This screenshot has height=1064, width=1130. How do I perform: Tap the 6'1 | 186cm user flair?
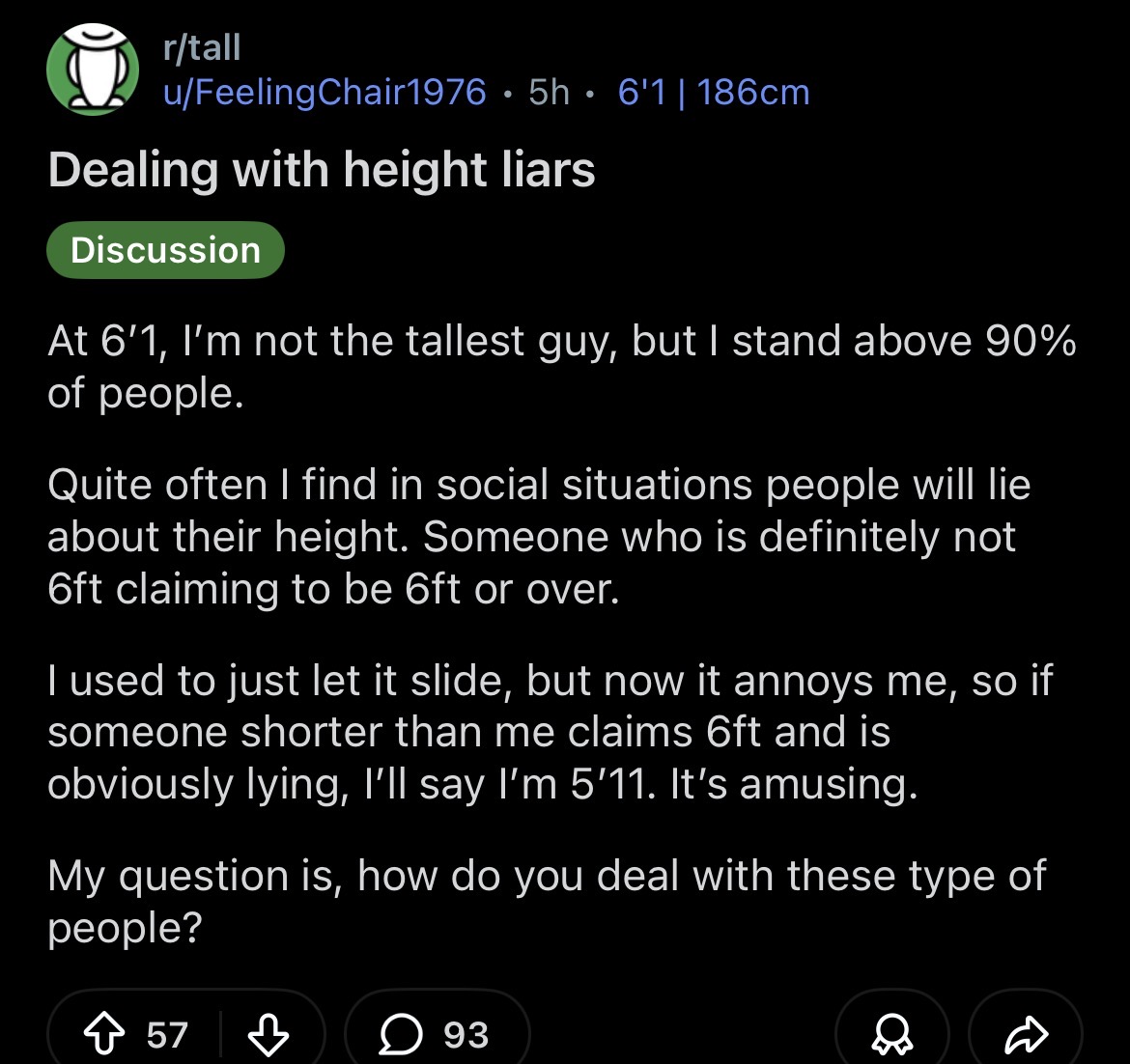pos(713,92)
